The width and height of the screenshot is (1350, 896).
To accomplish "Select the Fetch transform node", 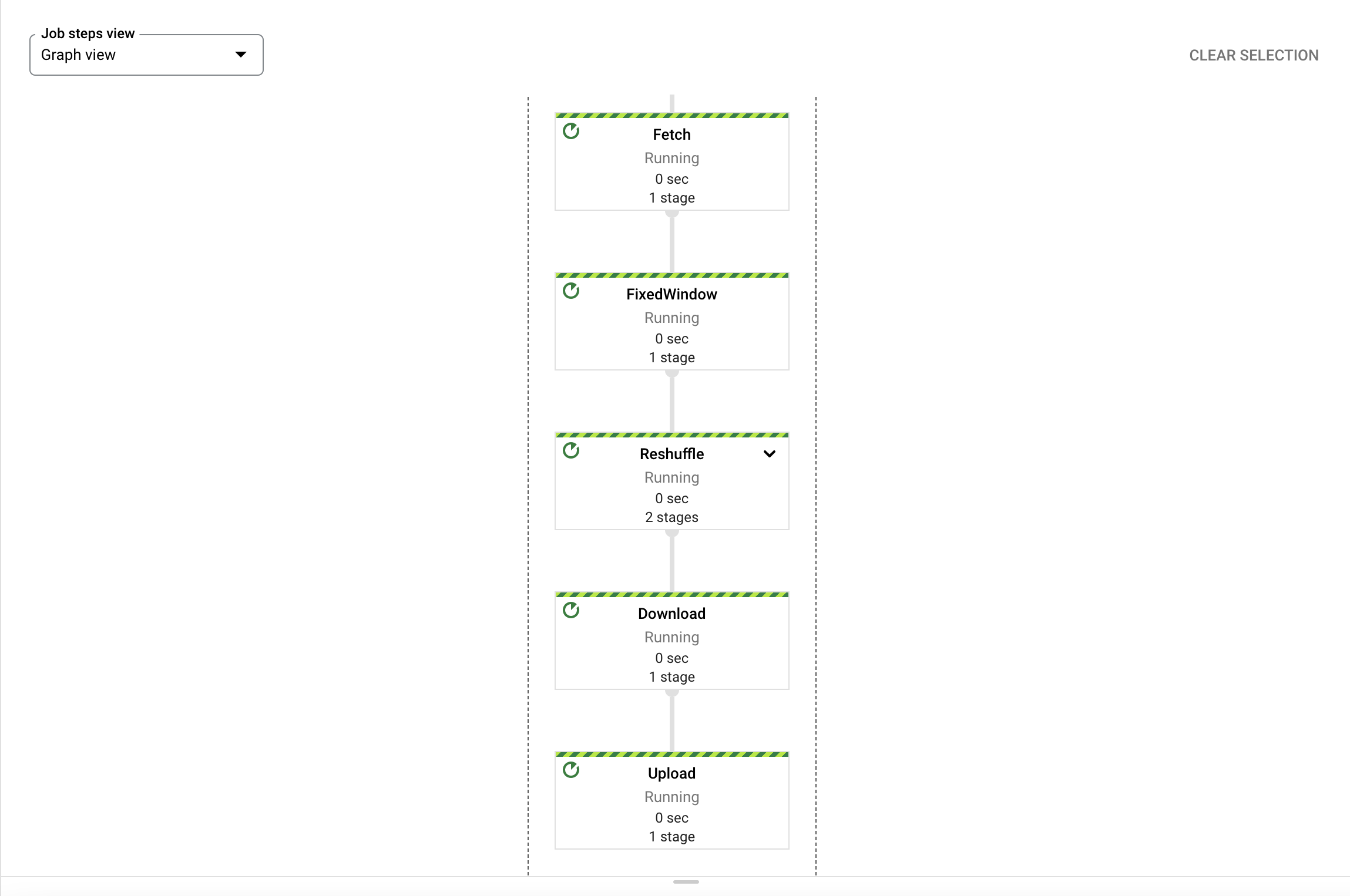I will pos(671,134).
